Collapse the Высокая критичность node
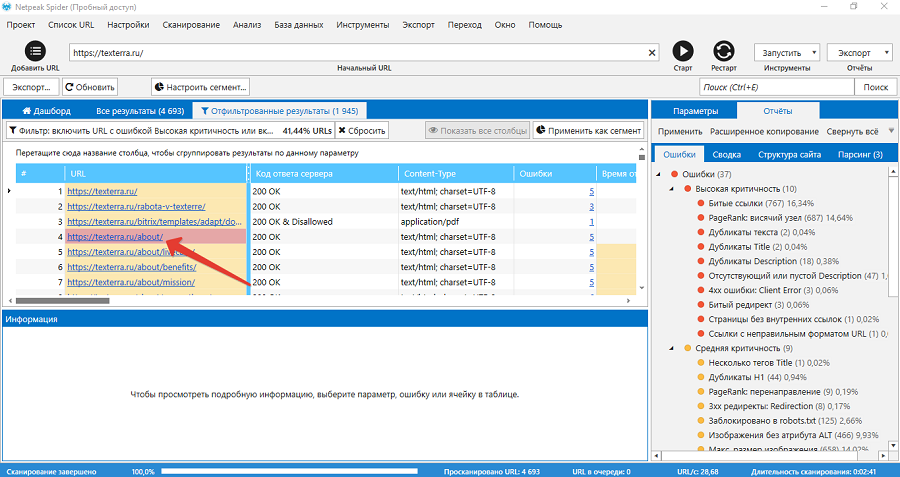This screenshot has height=477, width=900. (x=671, y=189)
